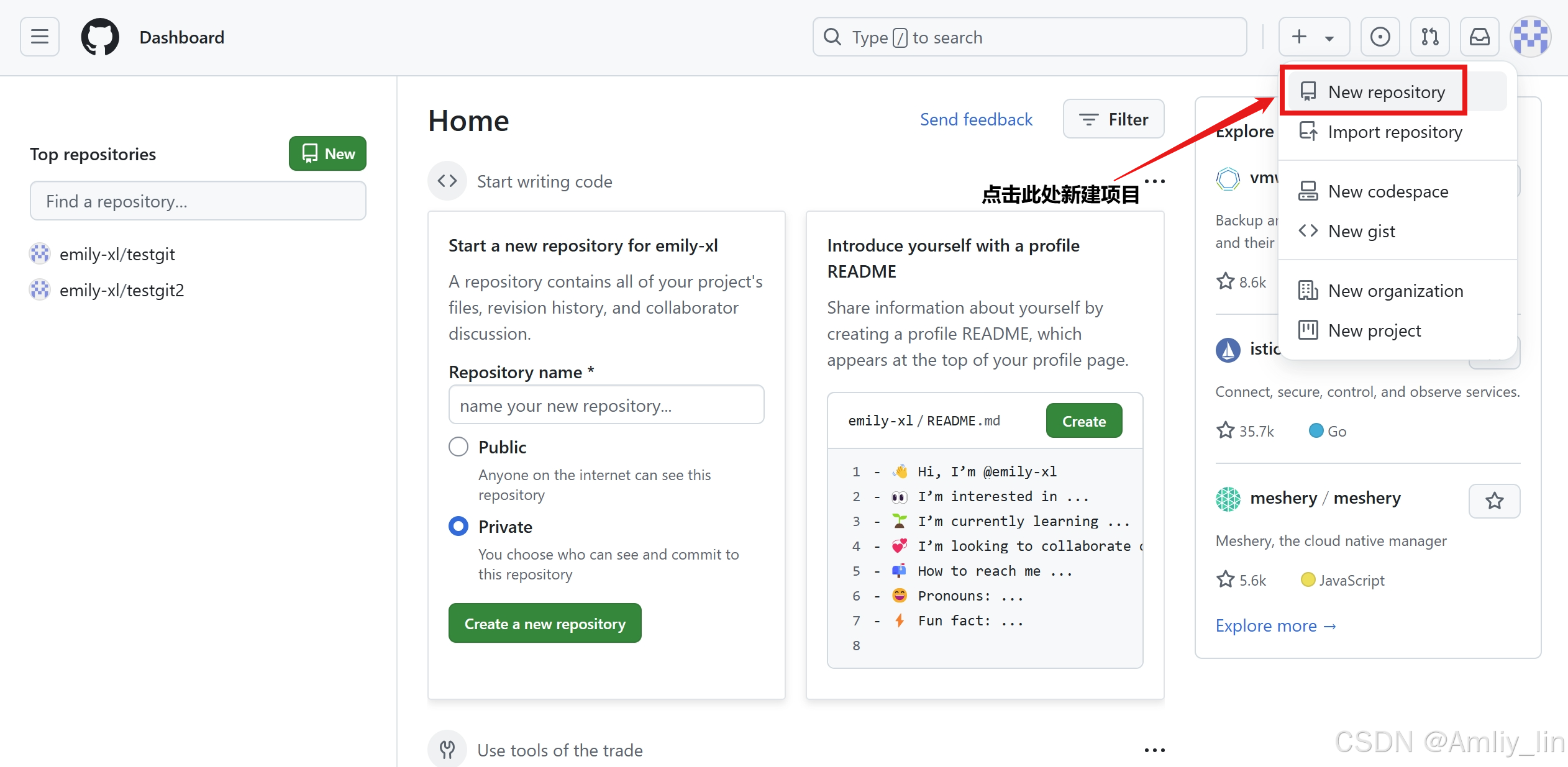Click the GitHub logo icon
1568x767 pixels.
point(100,37)
